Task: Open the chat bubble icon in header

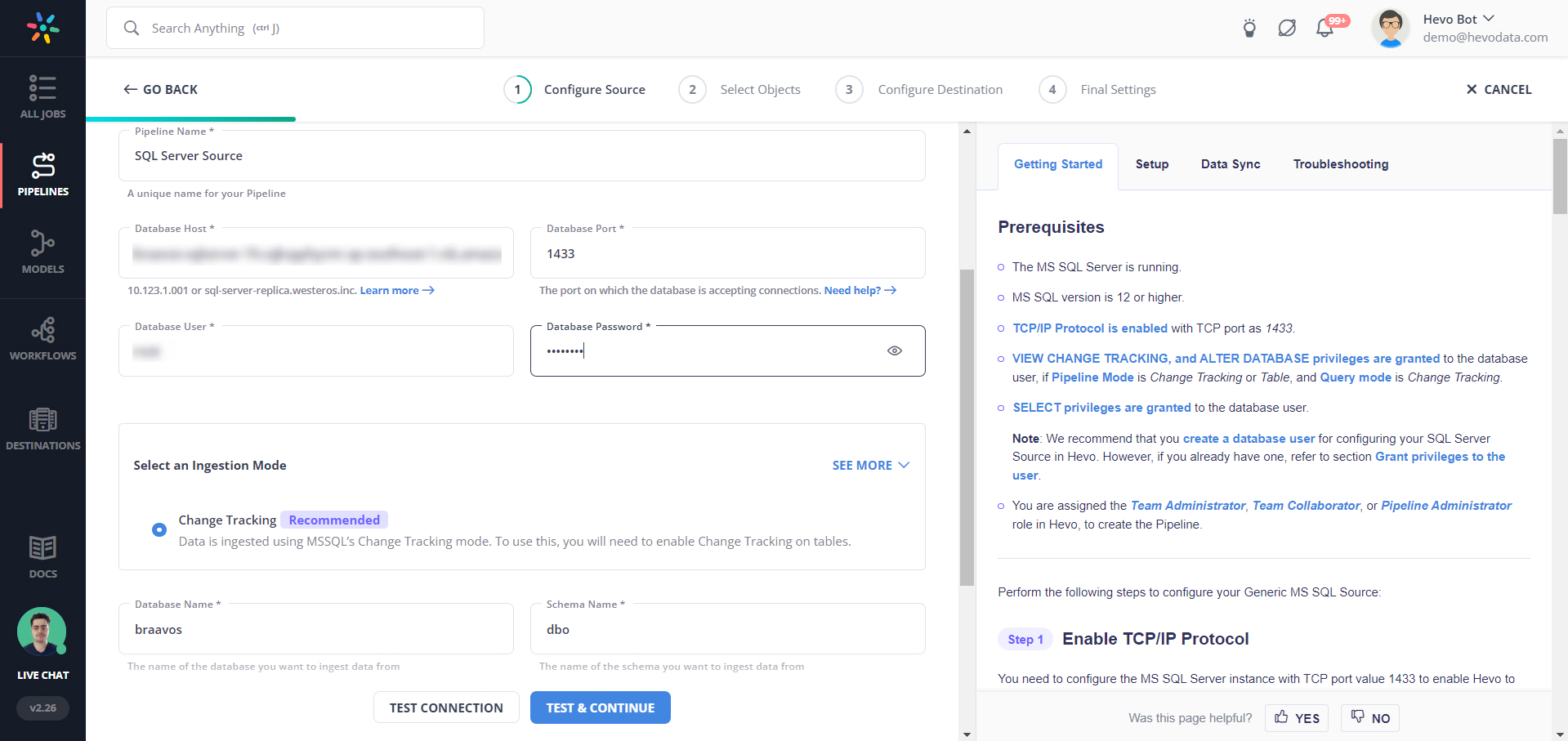Action: 1287,29
